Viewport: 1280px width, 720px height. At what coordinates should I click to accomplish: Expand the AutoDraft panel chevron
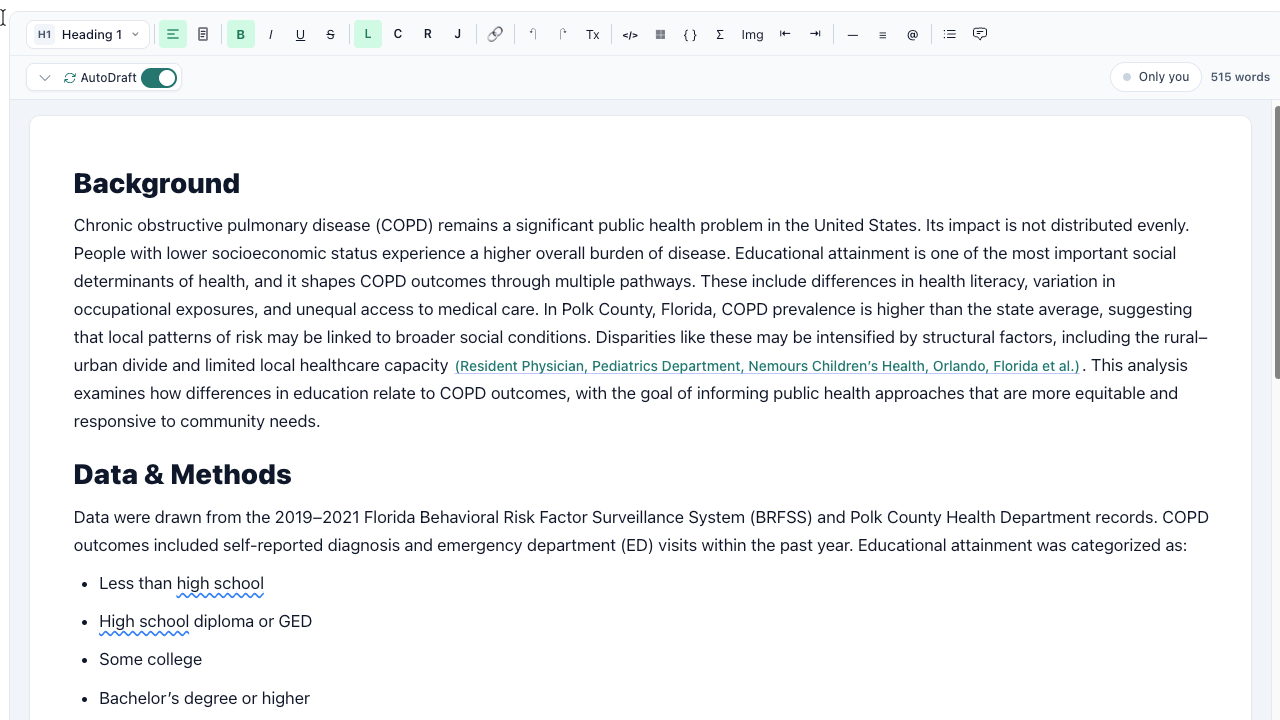click(x=44, y=77)
